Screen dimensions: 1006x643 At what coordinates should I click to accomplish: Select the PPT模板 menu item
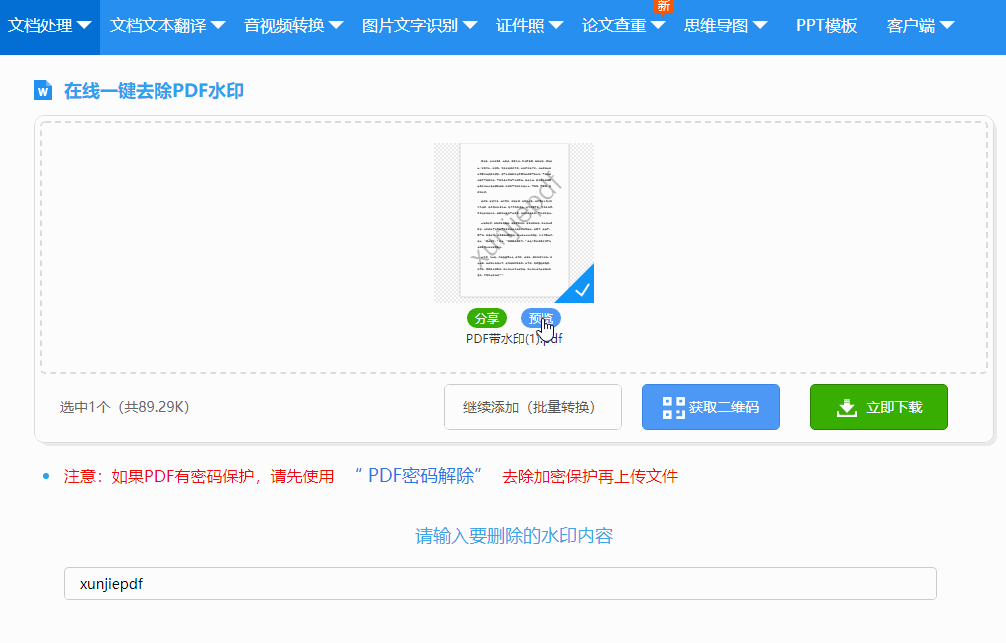[827, 25]
